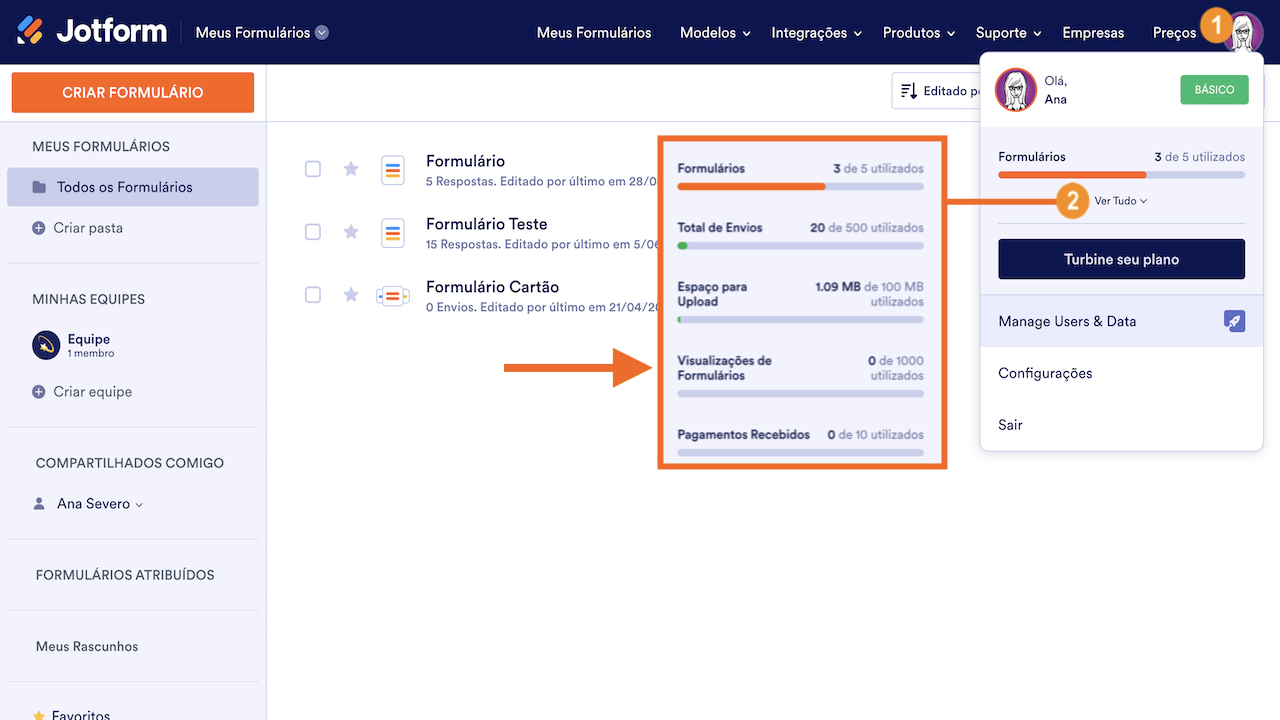This screenshot has height=720, width=1280.
Task: Click the form icon beside Formulário
Action: (x=393, y=170)
